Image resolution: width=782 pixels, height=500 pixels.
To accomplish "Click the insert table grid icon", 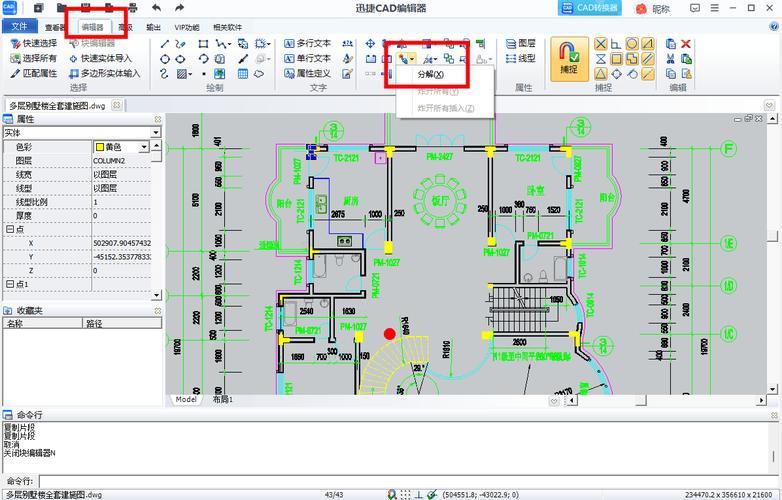I will [x=242, y=74].
